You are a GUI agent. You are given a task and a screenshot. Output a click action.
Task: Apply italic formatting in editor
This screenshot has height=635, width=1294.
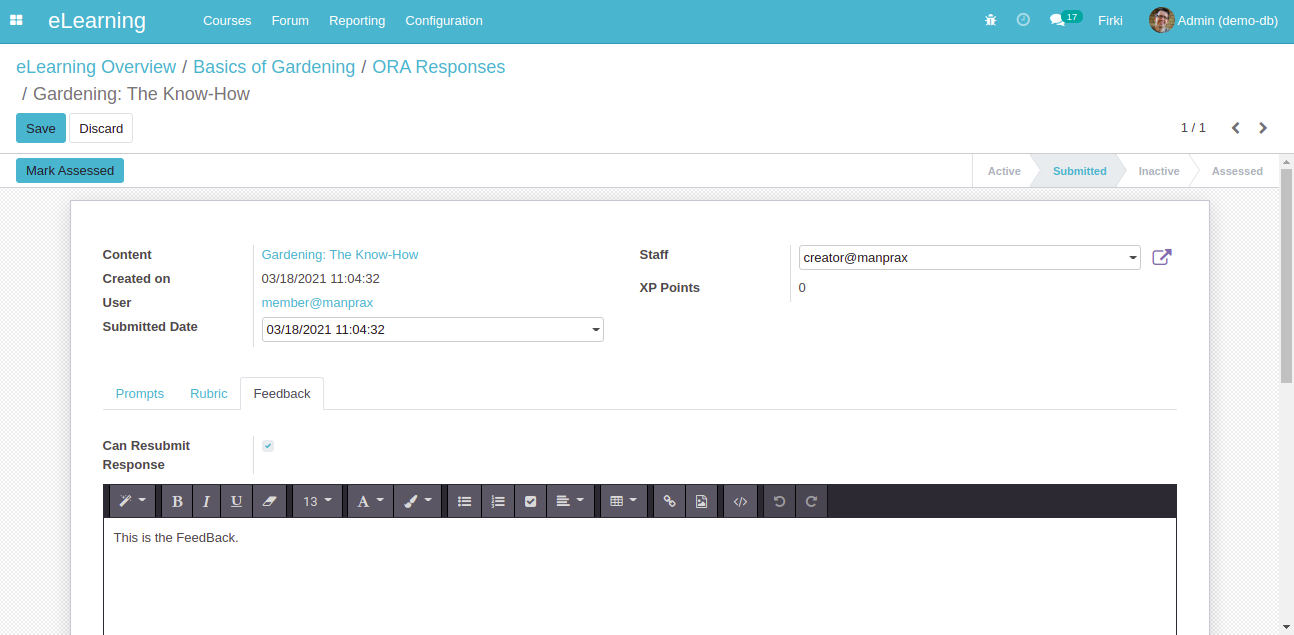[206, 502]
